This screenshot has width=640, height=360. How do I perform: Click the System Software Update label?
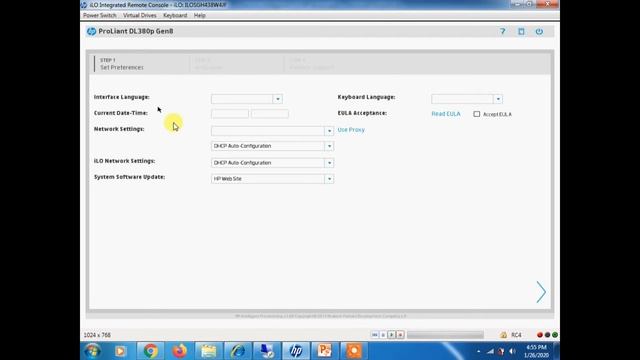click(129, 177)
